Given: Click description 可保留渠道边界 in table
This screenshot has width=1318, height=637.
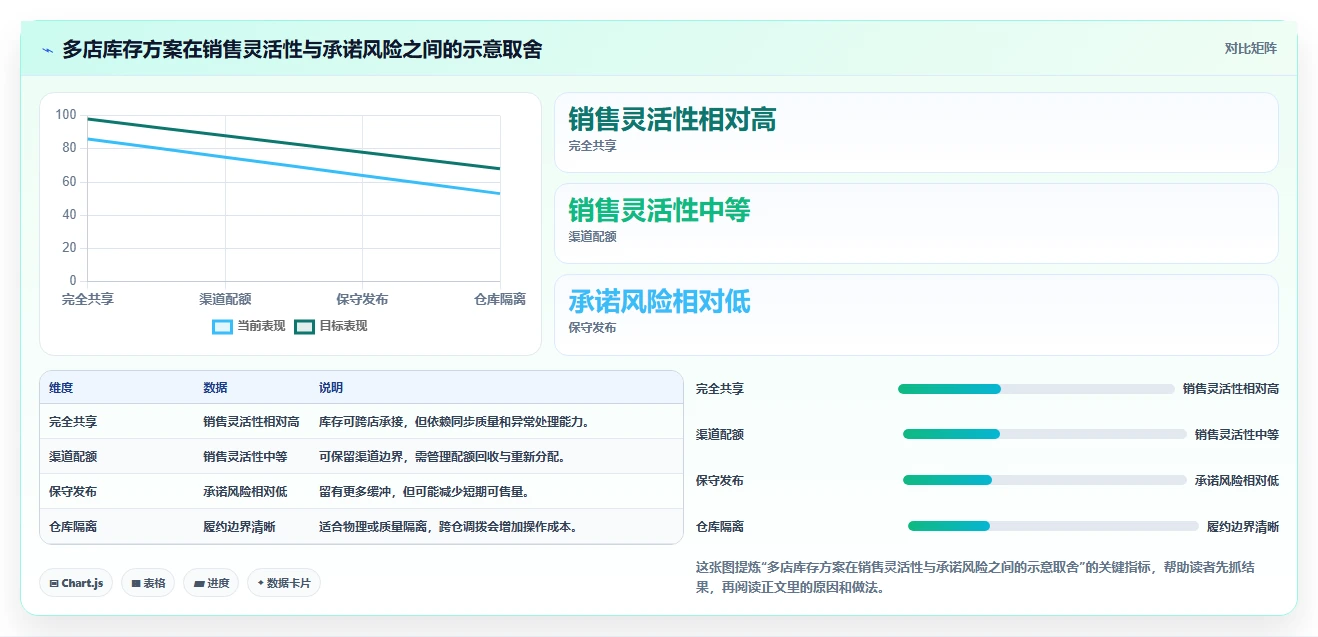Looking at the screenshot, I should point(443,457).
